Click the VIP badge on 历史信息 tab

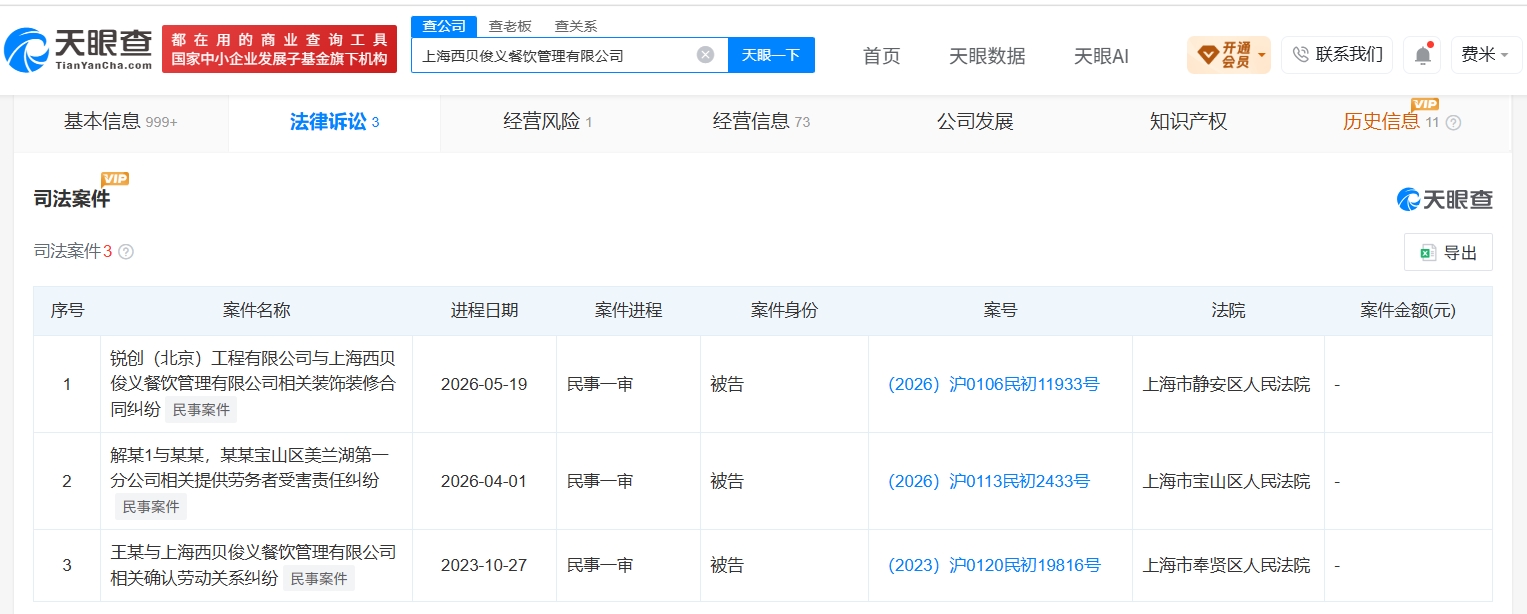click(1425, 104)
